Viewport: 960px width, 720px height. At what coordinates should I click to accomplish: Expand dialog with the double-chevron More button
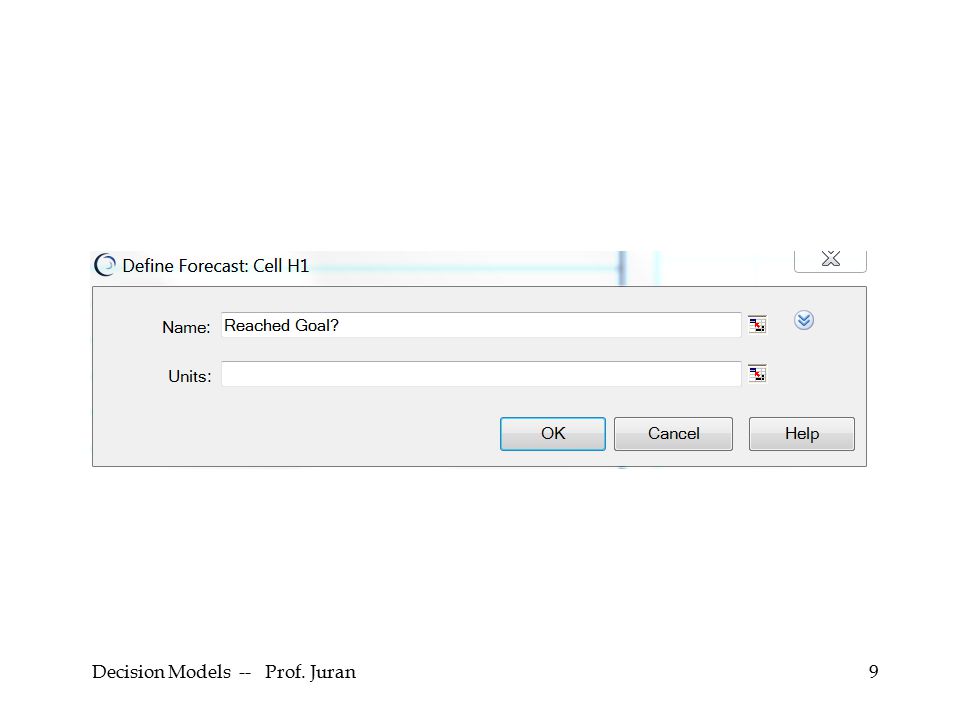pyautogui.click(x=803, y=320)
